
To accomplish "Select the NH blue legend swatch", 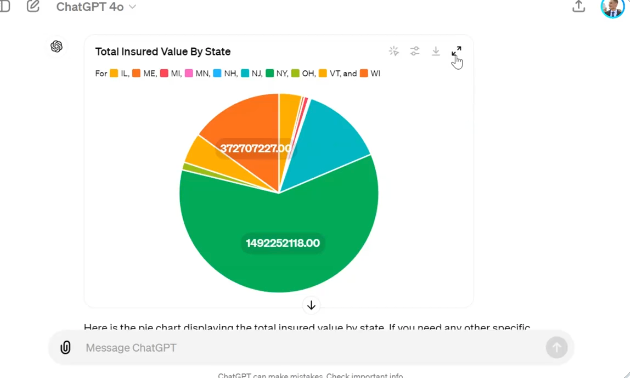I will coord(217,73).
